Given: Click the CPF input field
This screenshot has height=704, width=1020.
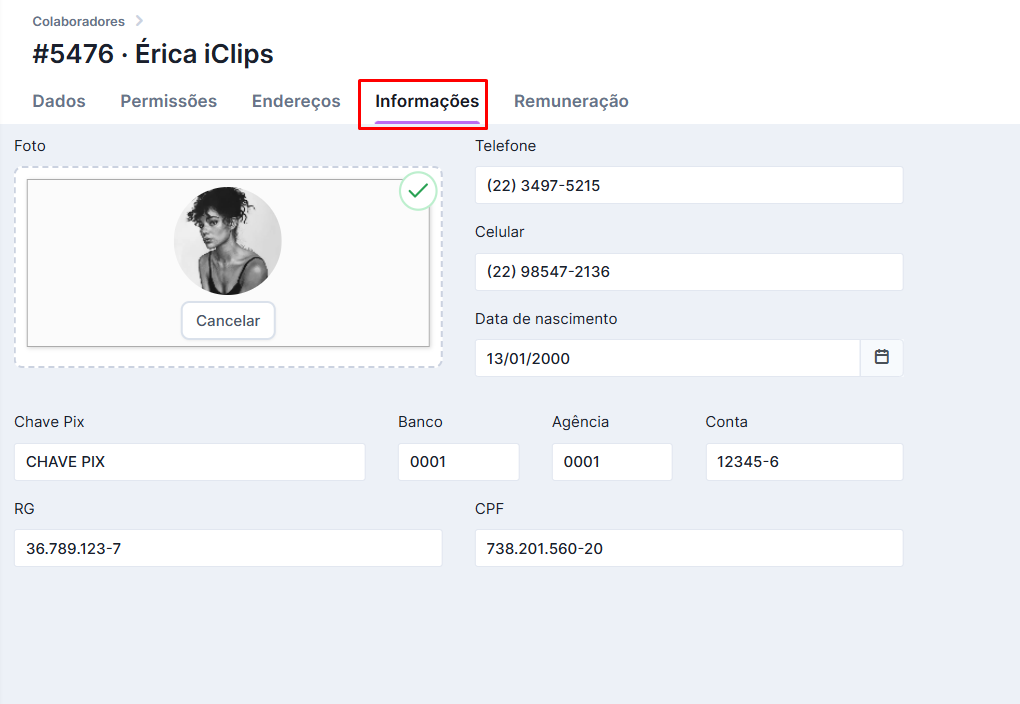Looking at the screenshot, I should [688, 548].
